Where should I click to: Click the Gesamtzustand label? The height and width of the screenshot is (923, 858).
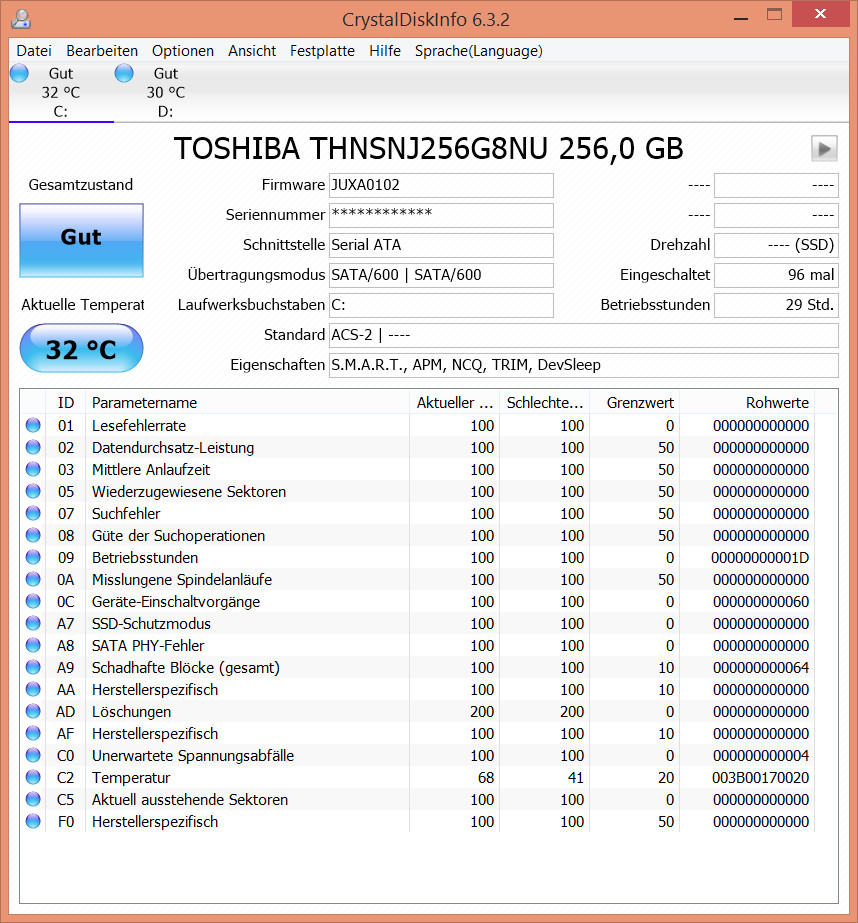pyautogui.click(x=81, y=185)
